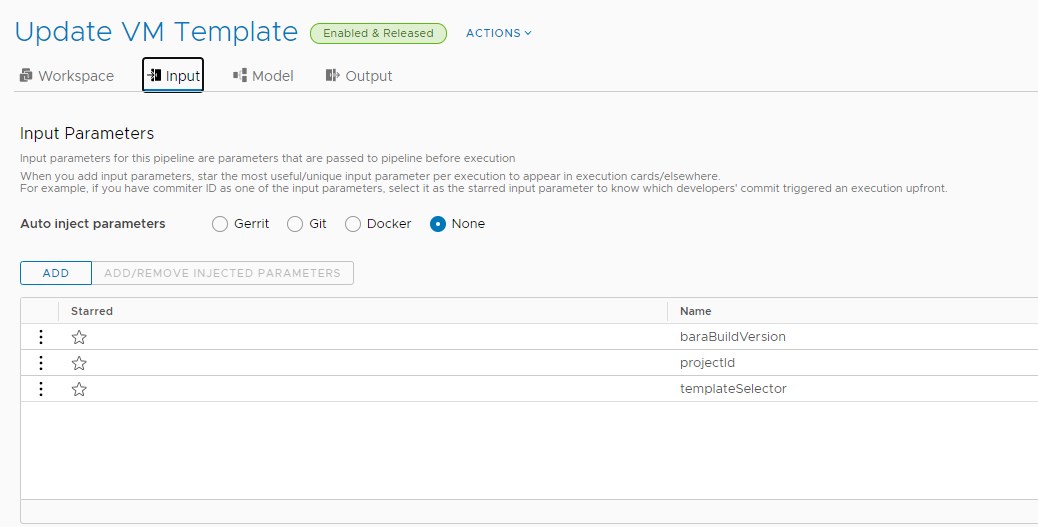Expand the Actions dropdown menu
The image size is (1038, 527).
[x=498, y=33]
